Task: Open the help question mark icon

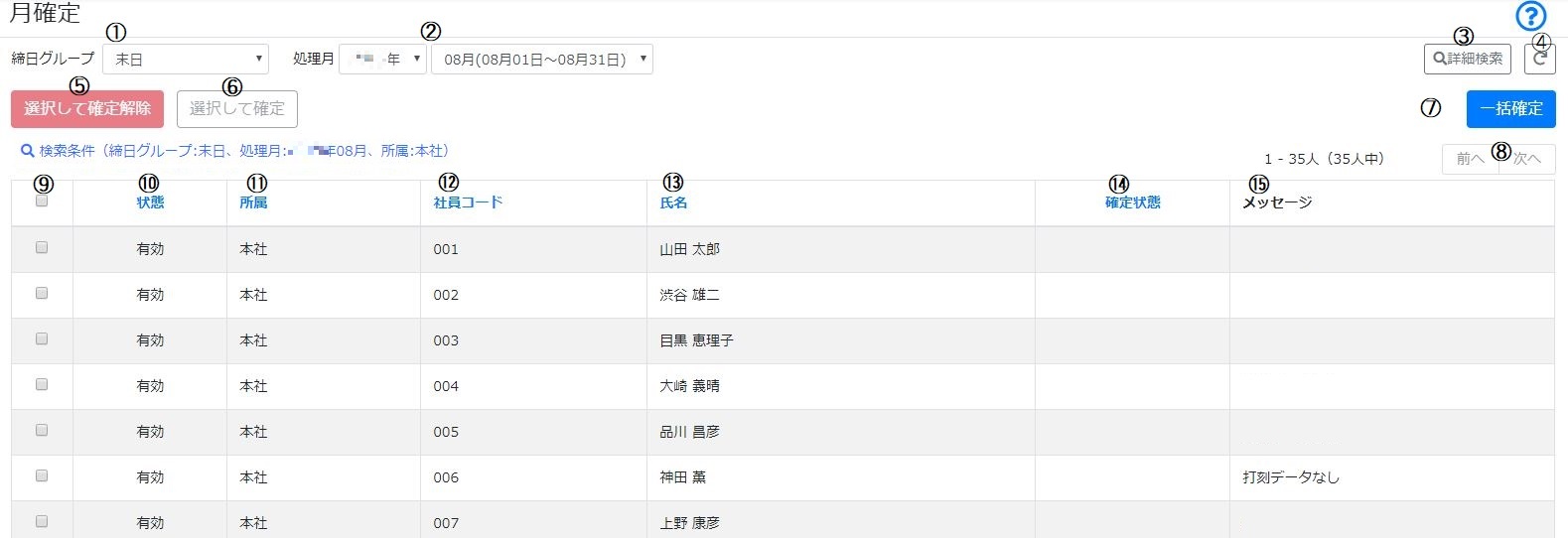Action: [1531, 16]
